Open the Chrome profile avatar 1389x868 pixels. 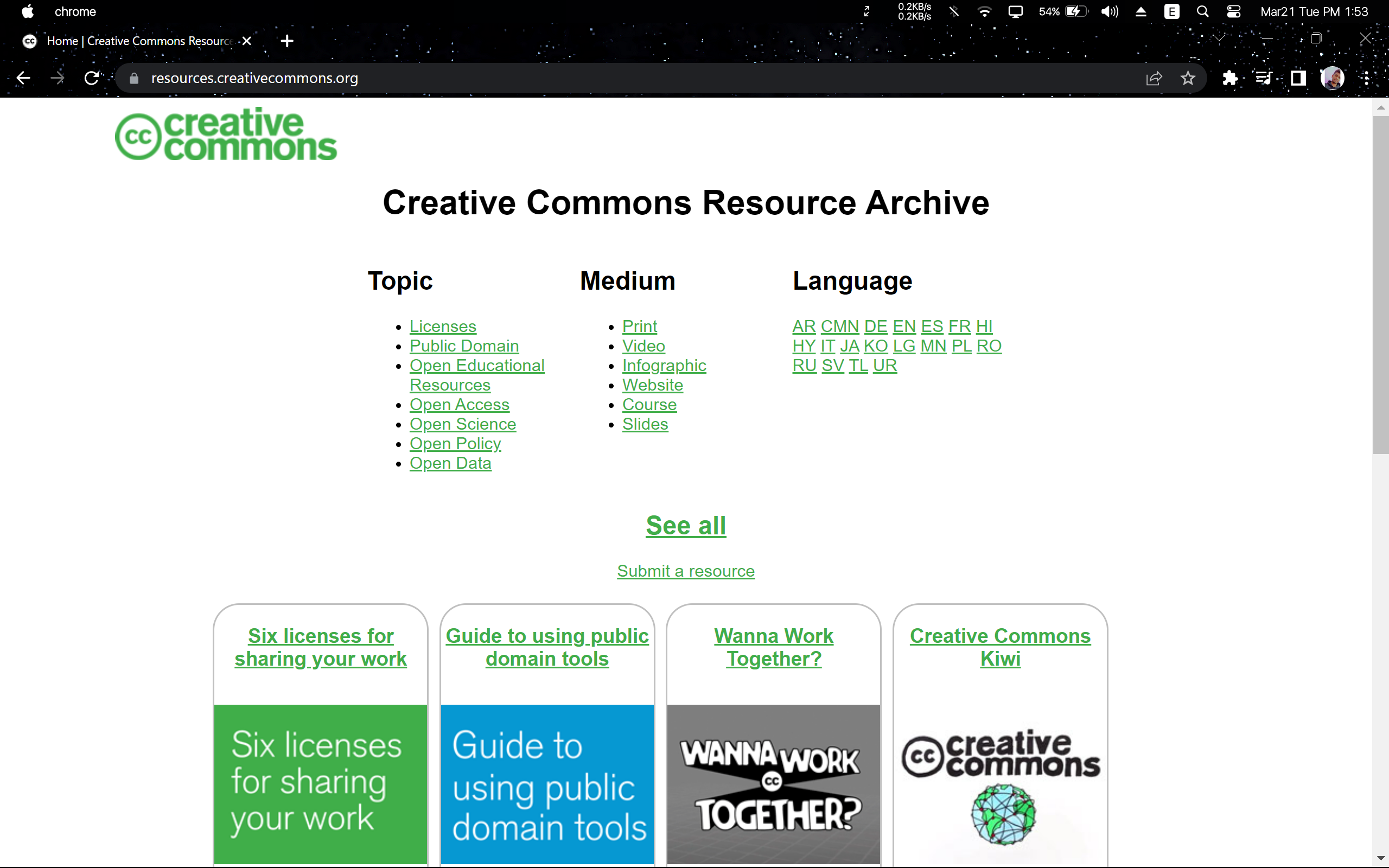1332,78
